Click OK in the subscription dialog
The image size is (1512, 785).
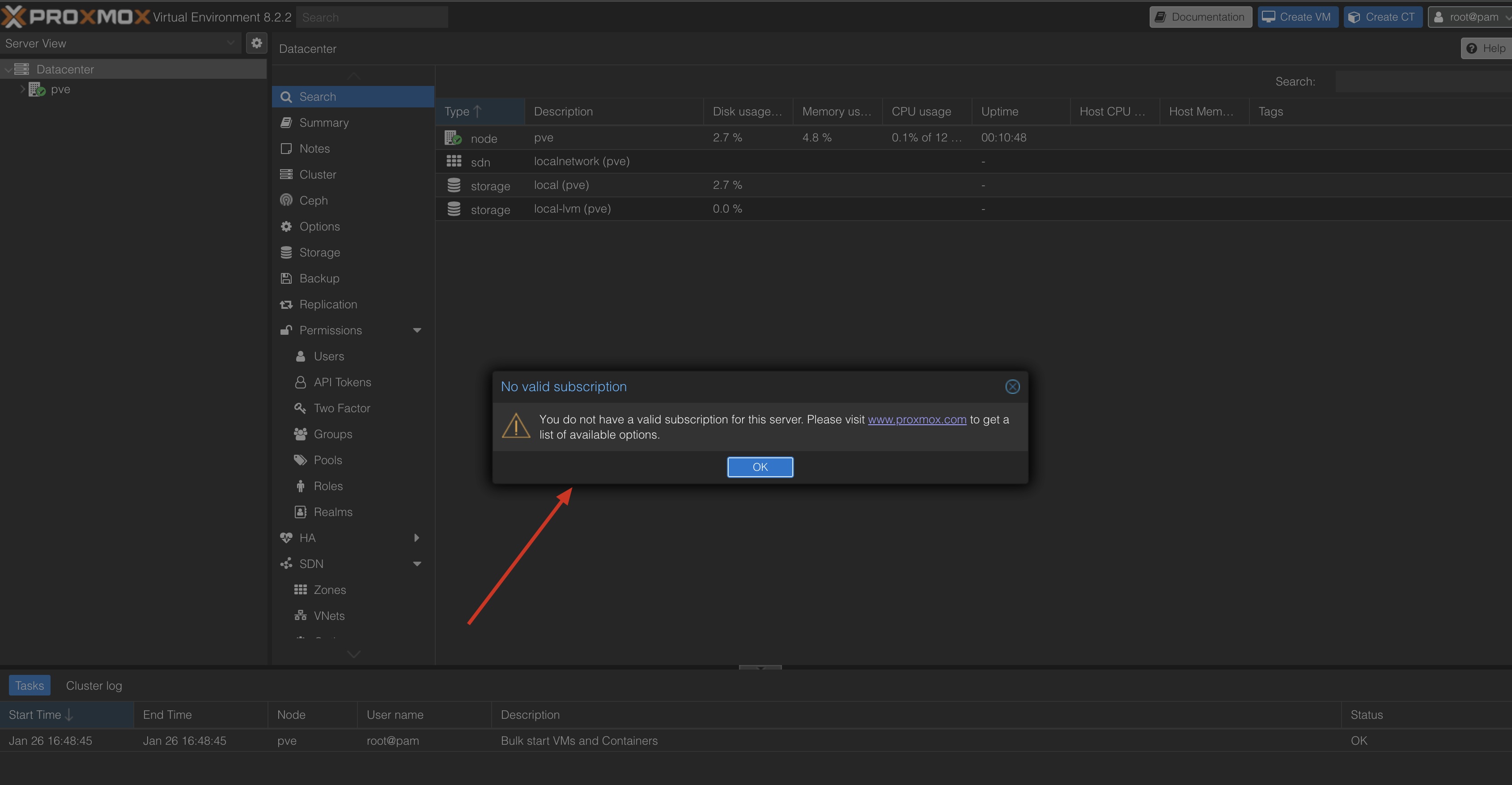[760, 467]
